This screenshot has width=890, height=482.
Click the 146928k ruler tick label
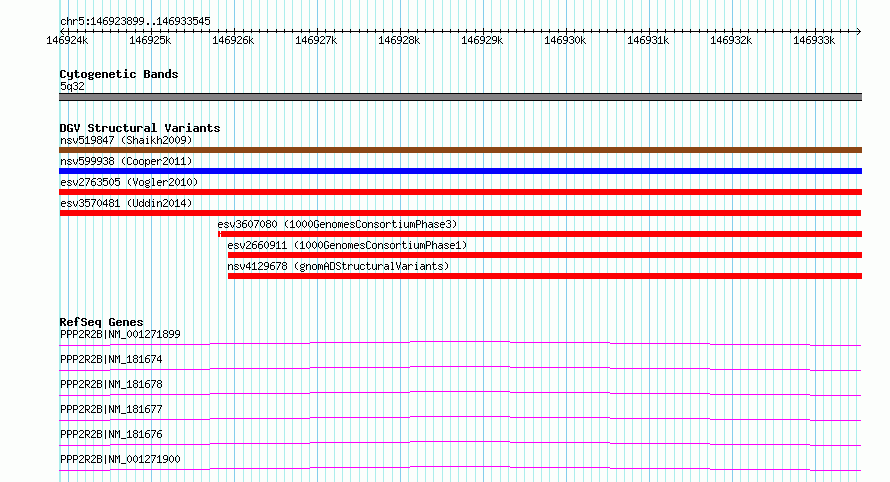pyautogui.click(x=399, y=40)
